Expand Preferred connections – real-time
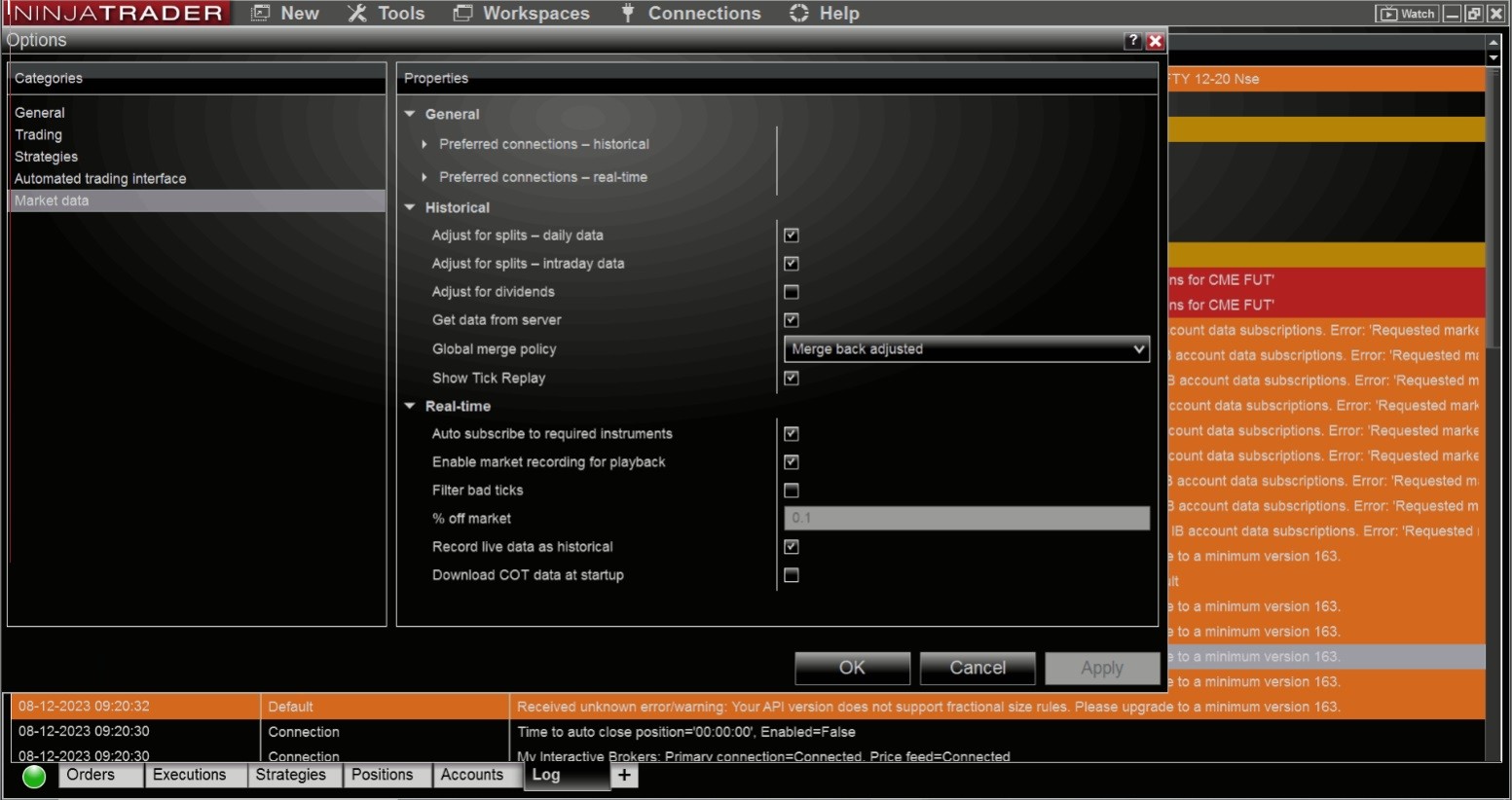The width and height of the screenshot is (1512, 800). 424,177
